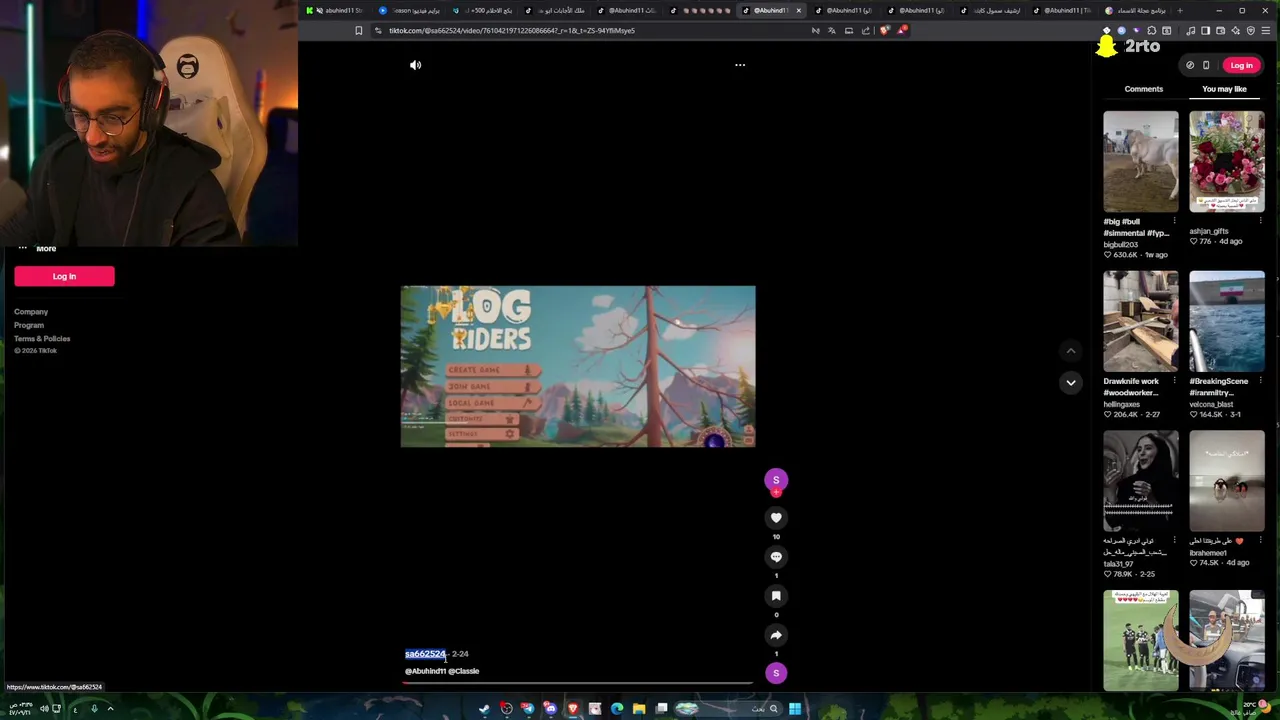Open the sa662524 username link
Screen dimensions: 1280x720
click(x=425, y=654)
